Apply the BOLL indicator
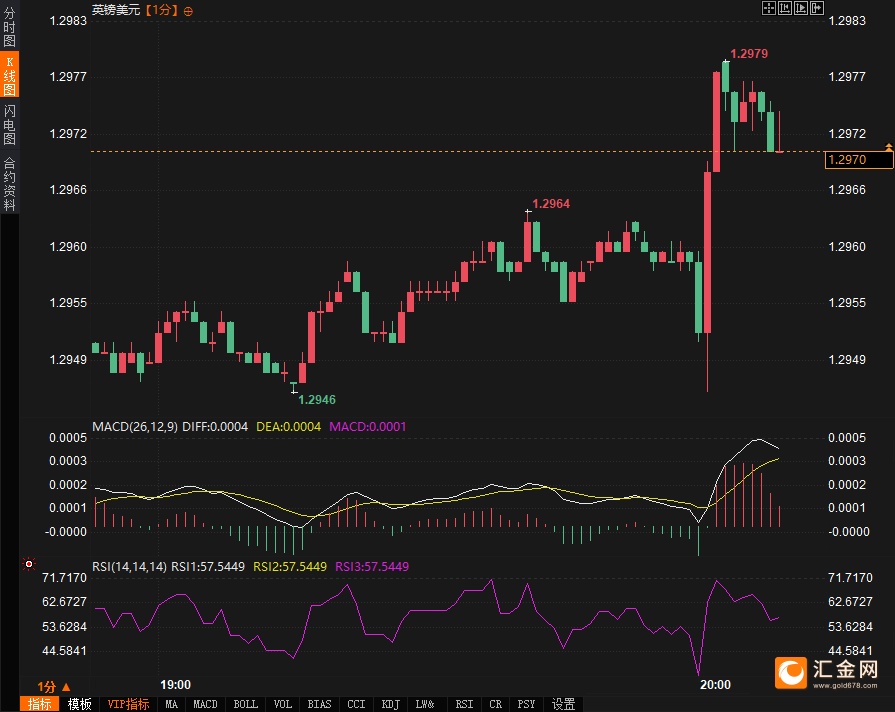 point(245,704)
